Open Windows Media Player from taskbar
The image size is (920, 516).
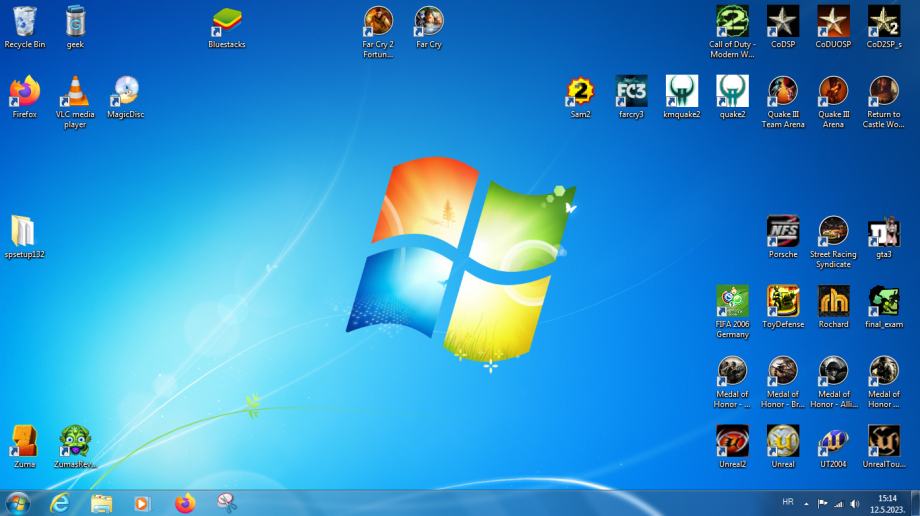[142, 504]
